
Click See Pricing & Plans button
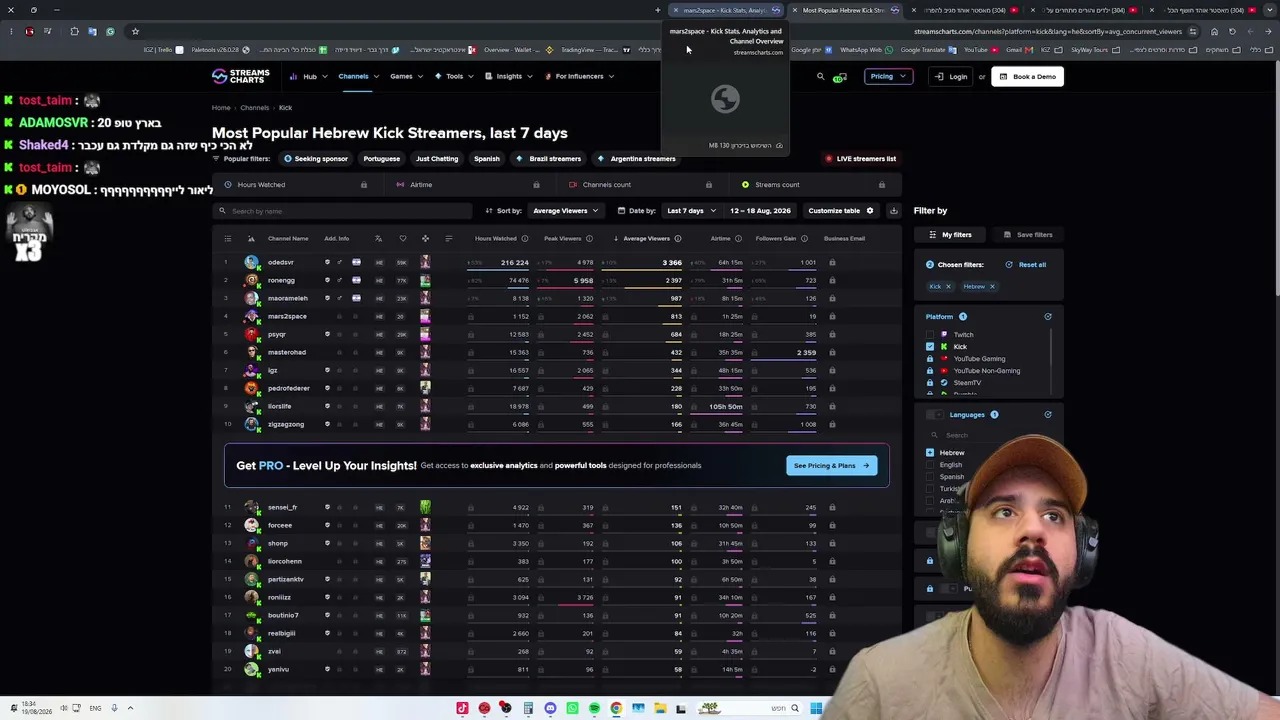coord(831,465)
